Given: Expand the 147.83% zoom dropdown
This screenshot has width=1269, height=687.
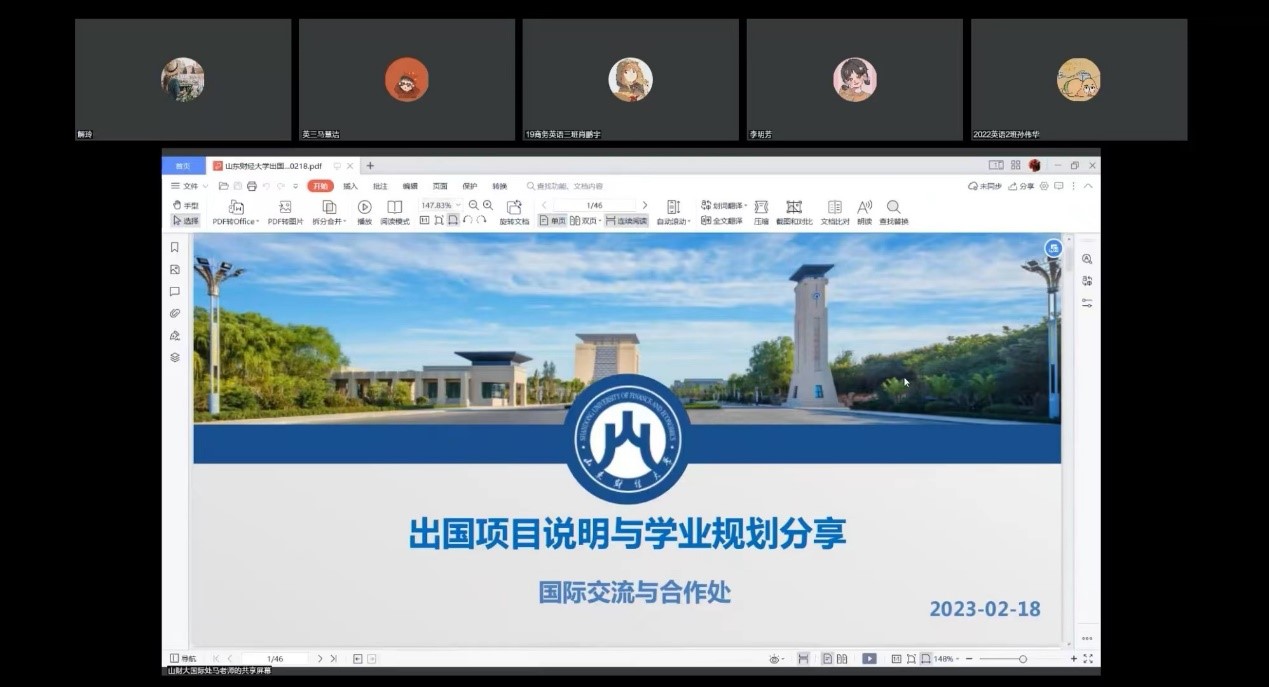Looking at the screenshot, I should click(x=459, y=205).
